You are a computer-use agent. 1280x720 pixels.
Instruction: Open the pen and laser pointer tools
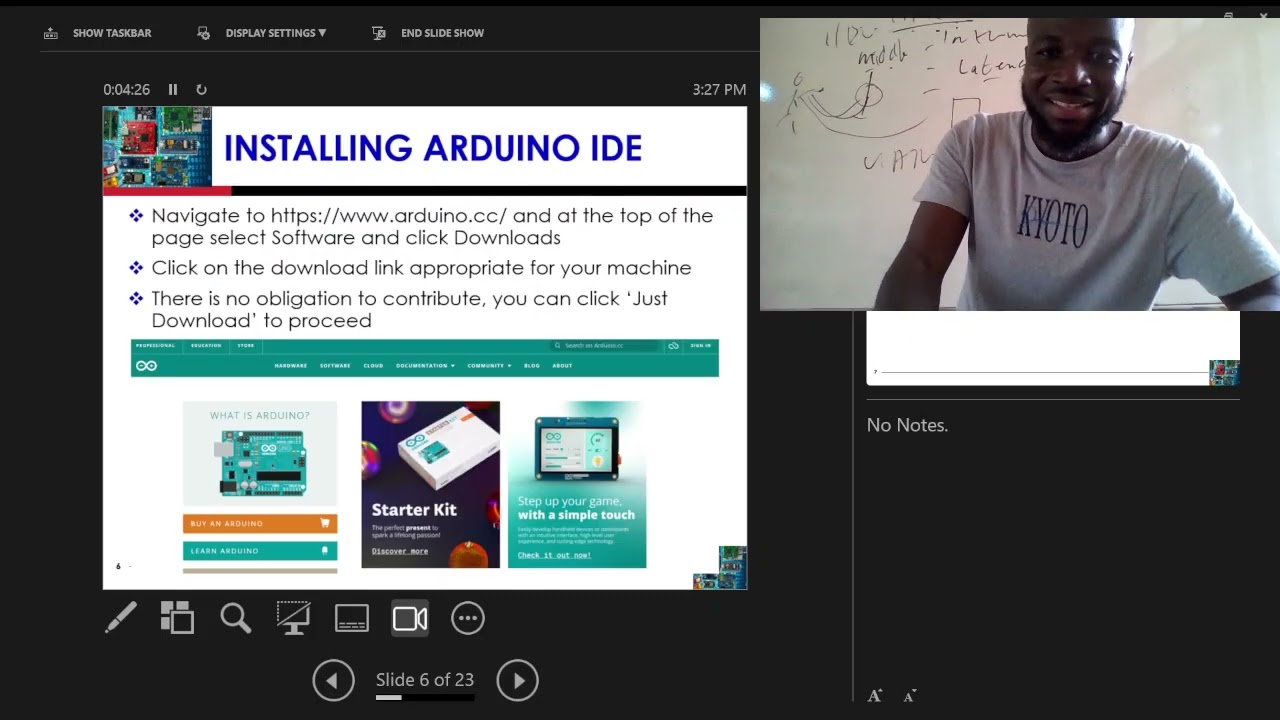[x=121, y=618]
